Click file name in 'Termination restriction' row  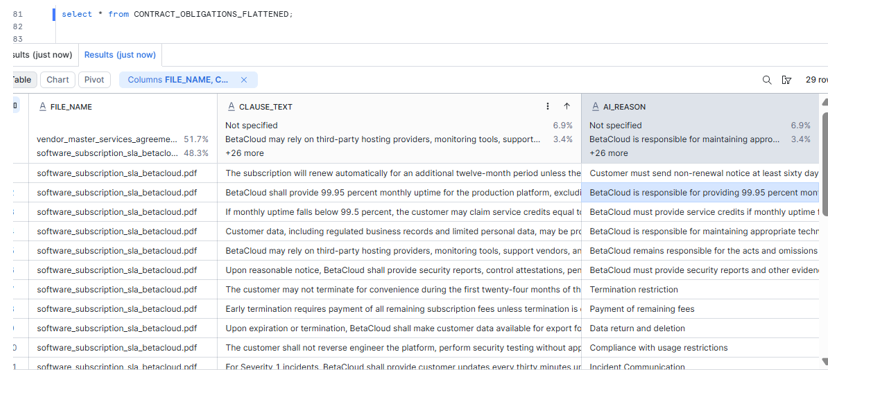coord(117,289)
